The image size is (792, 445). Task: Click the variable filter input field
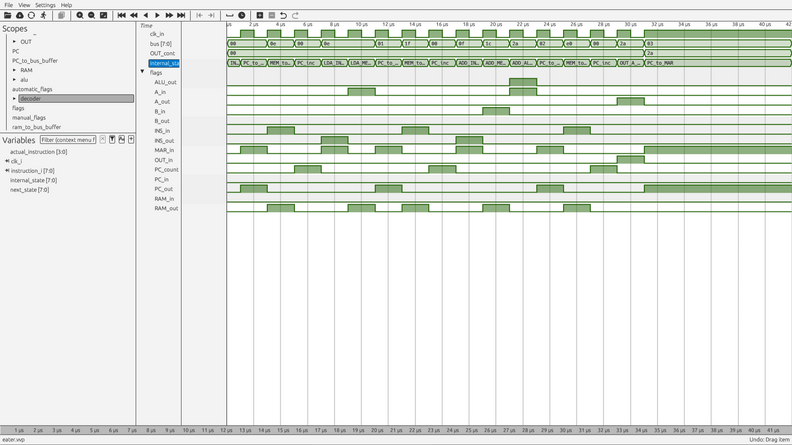pyautogui.click(x=68, y=139)
